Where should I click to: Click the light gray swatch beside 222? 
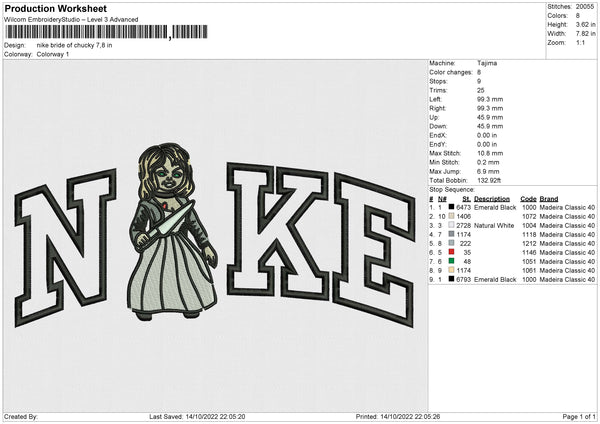pos(451,243)
